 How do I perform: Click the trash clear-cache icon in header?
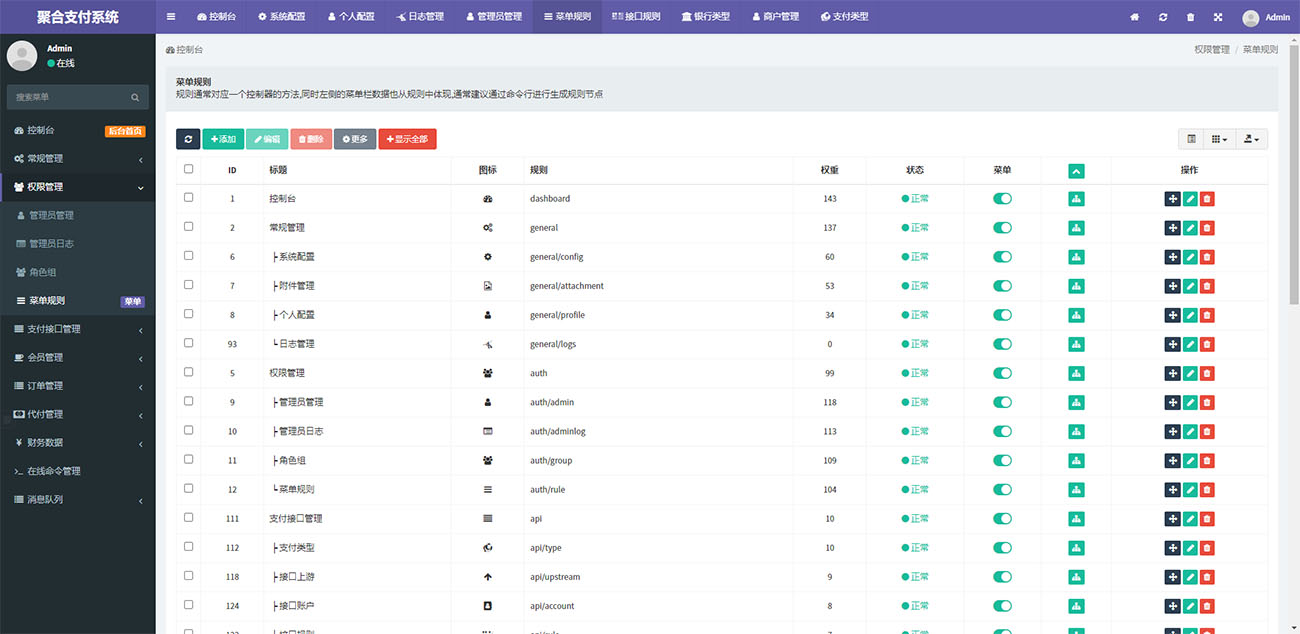pyautogui.click(x=1190, y=17)
